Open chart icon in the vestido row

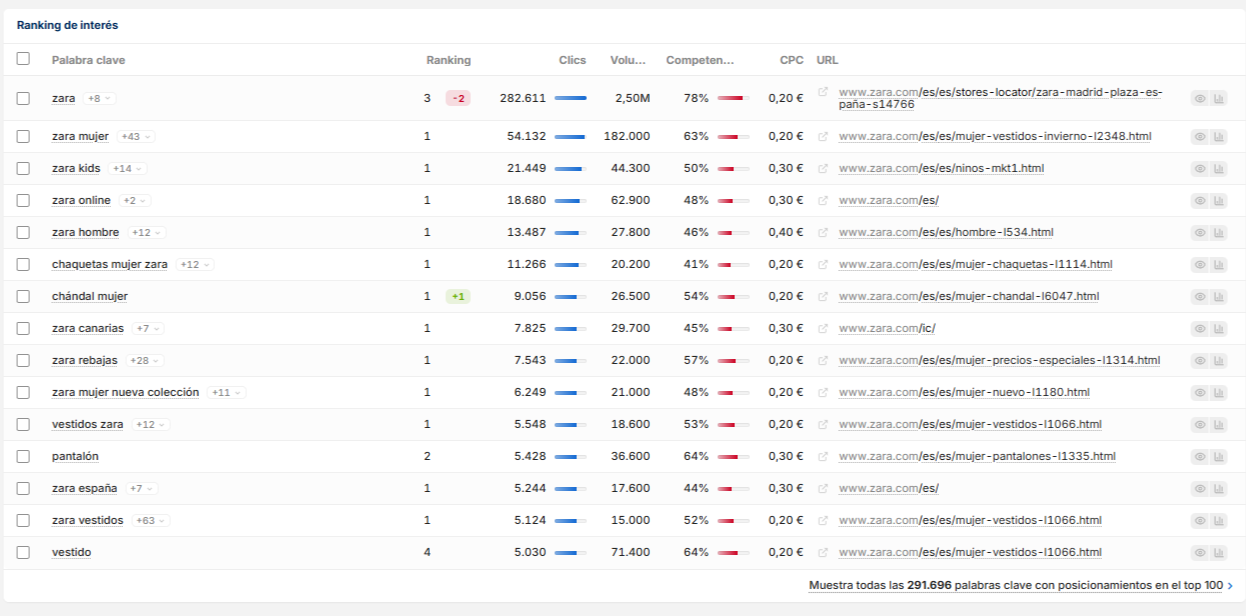pyautogui.click(x=1218, y=552)
